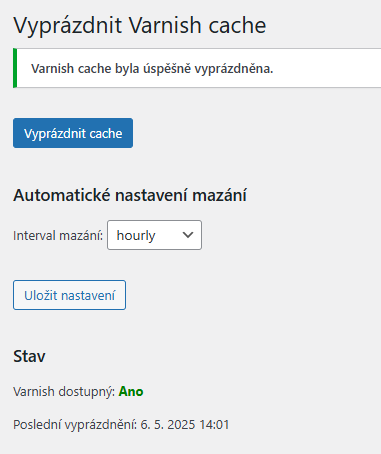
Task: Click the word 'Varnish' in page title
Action: tap(165, 25)
